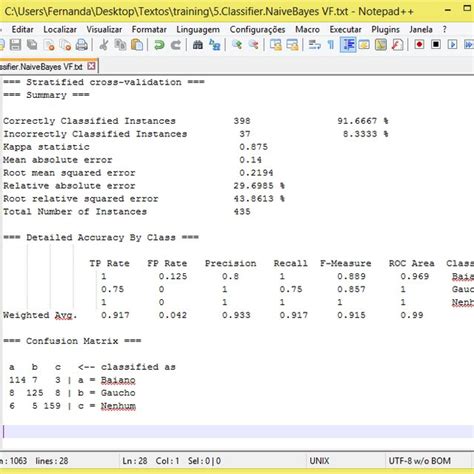
Task: Click the 'F-Measure' column header
Action: coord(345,263)
